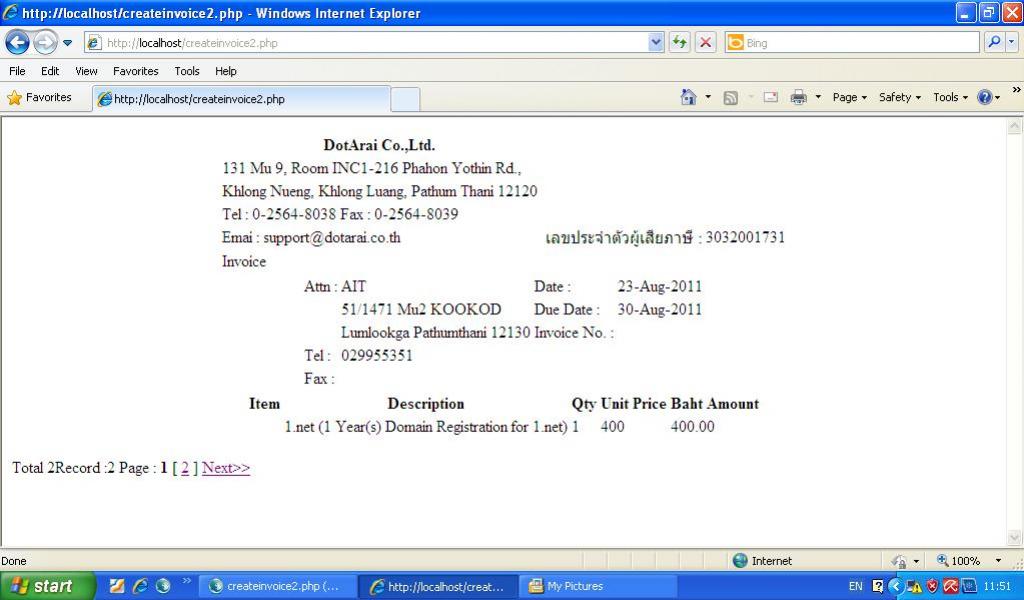This screenshot has width=1024, height=600.
Task: Click the scrollbar down arrow
Action: coord(1014,538)
